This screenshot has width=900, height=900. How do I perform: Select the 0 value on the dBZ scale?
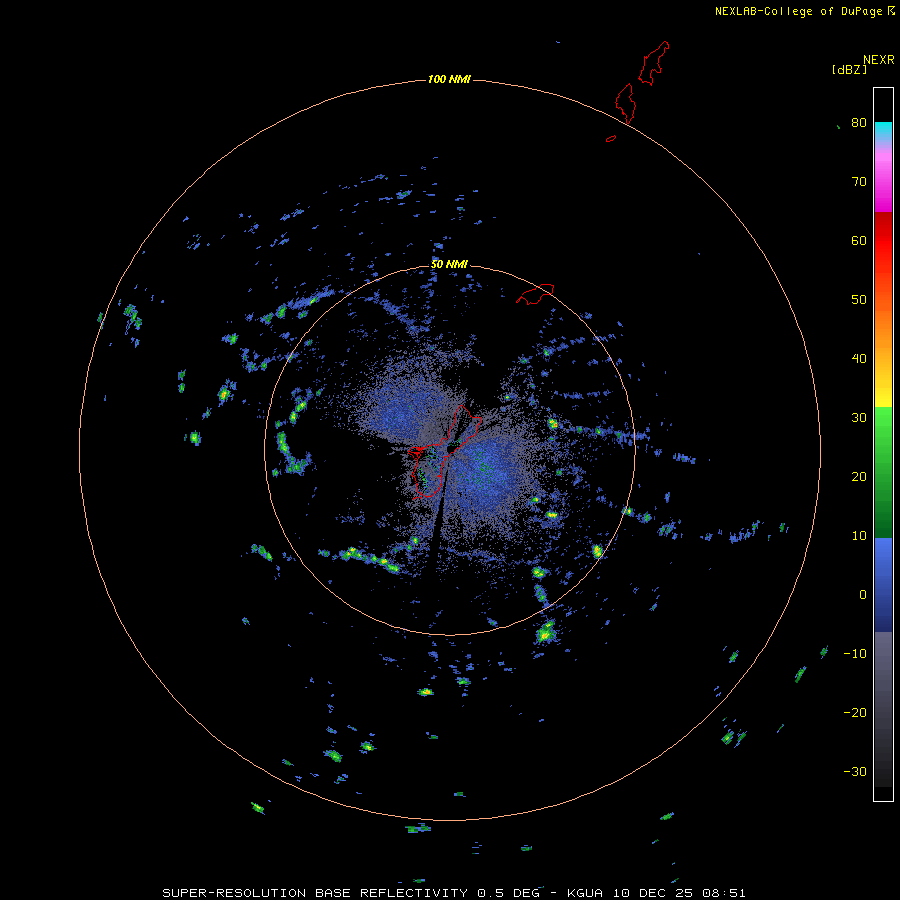coord(863,595)
